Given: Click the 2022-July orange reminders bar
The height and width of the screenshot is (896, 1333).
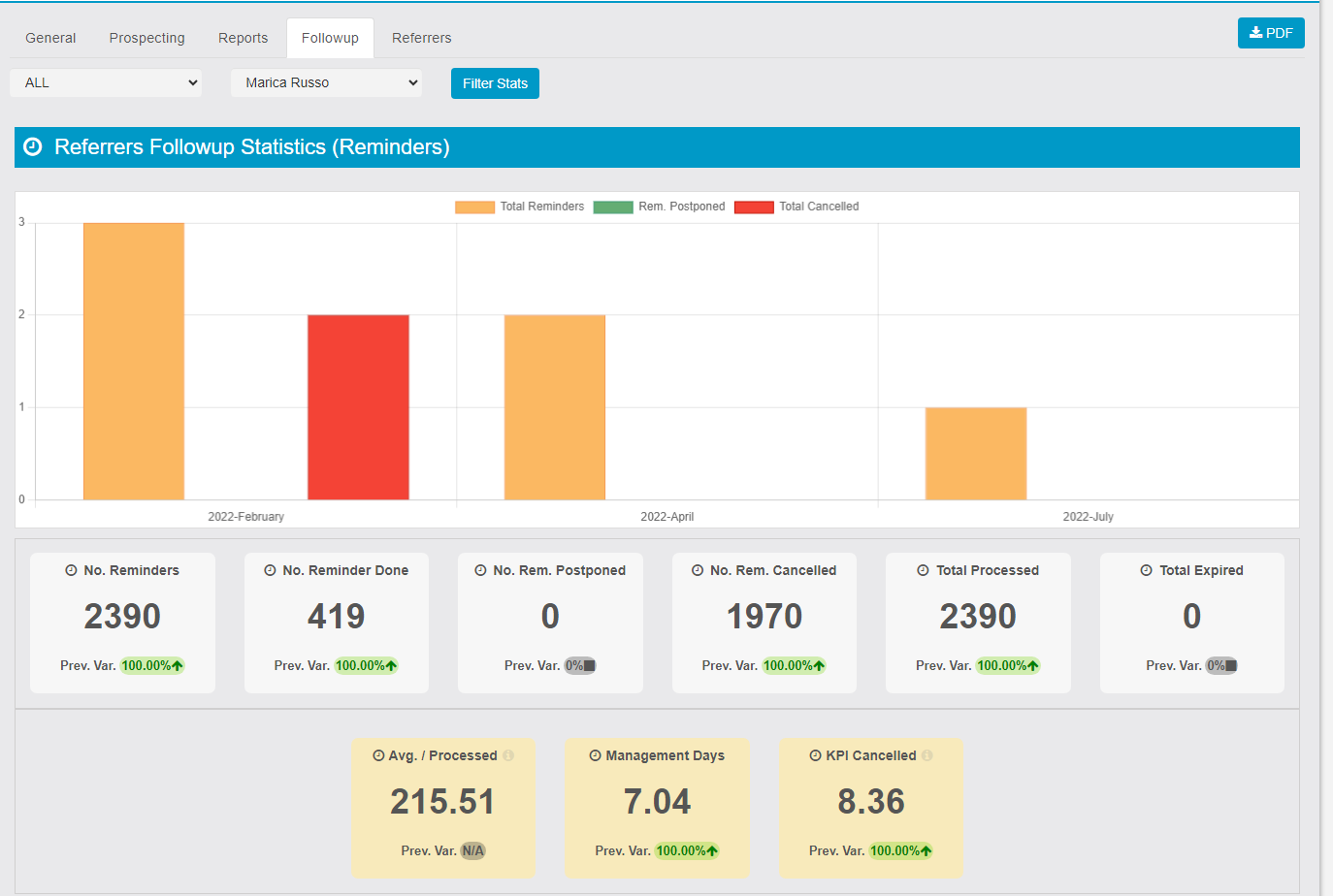Looking at the screenshot, I should point(975,453).
